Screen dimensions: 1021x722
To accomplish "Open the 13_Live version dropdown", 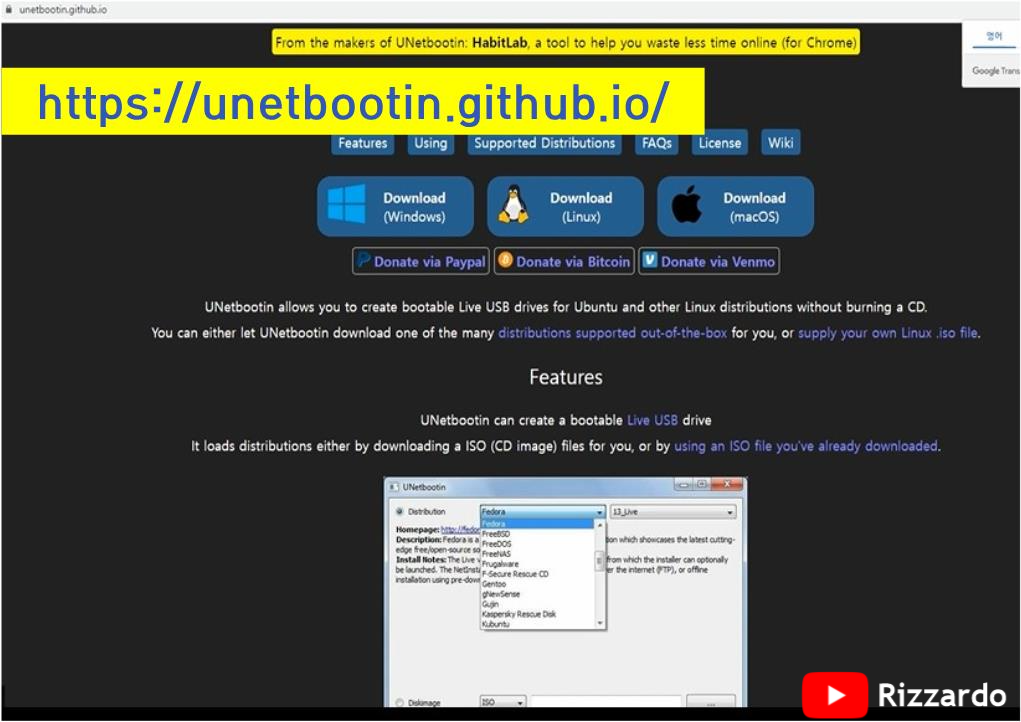I will (x=673, y=512).
